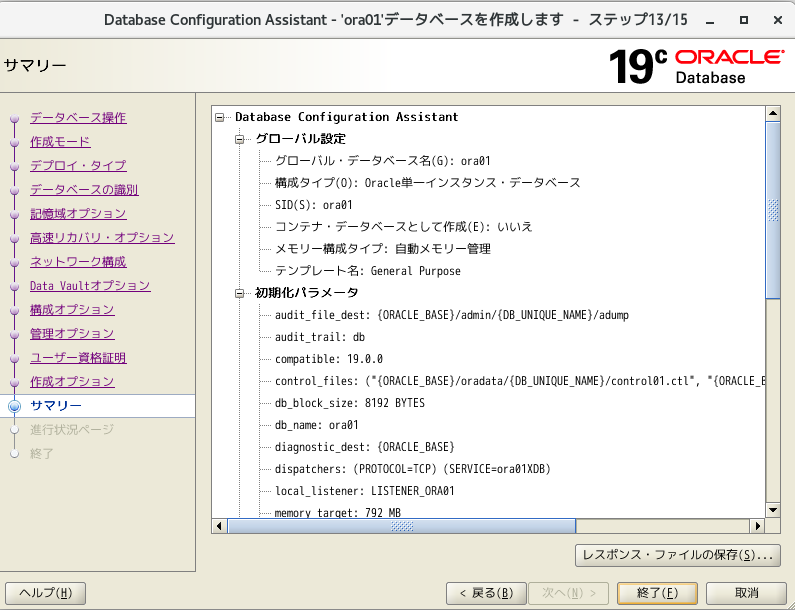Save response file with レスポンス・ファイルの保存(S)

[x=678, y=555]
